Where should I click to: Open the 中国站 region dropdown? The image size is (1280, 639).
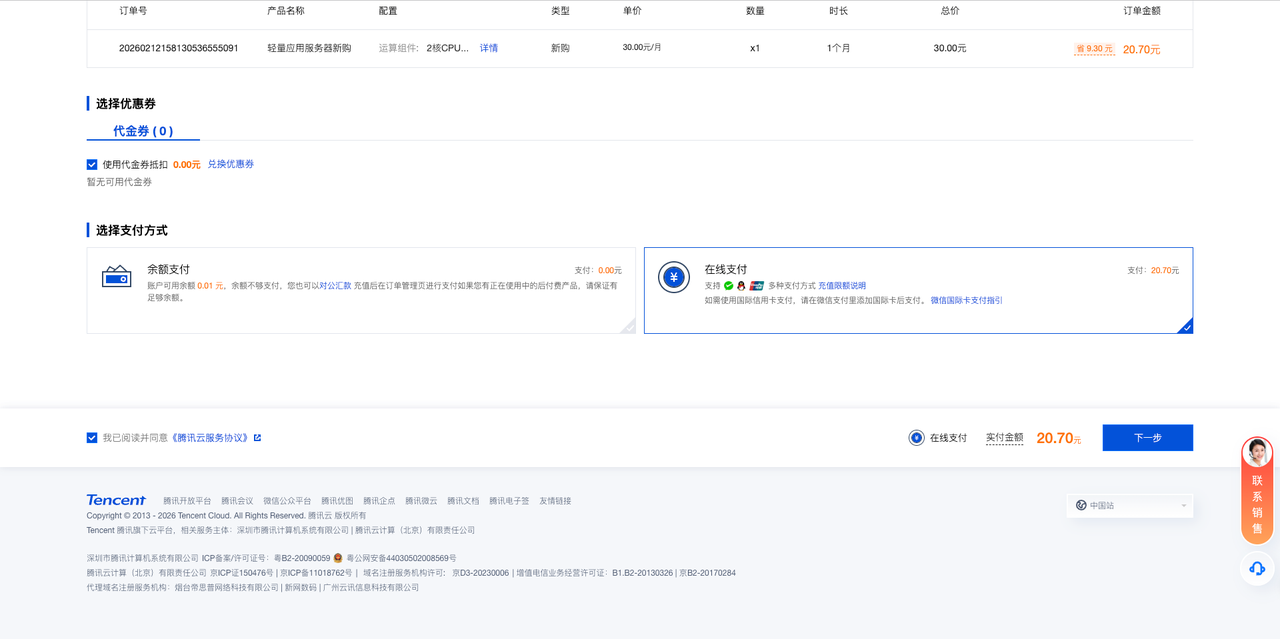click(1130, 506)
